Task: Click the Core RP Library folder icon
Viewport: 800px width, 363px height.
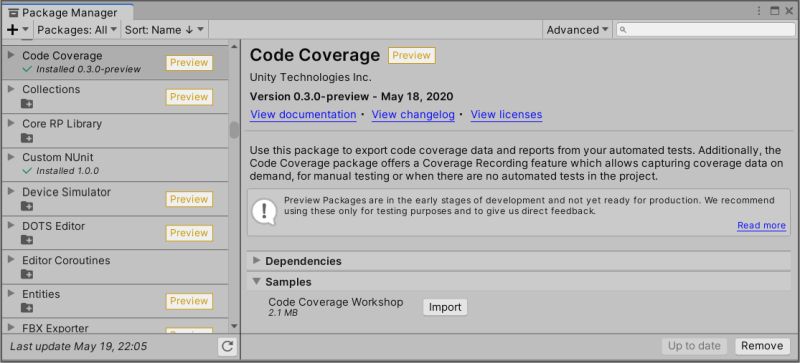Action: [x=27, y=138]
